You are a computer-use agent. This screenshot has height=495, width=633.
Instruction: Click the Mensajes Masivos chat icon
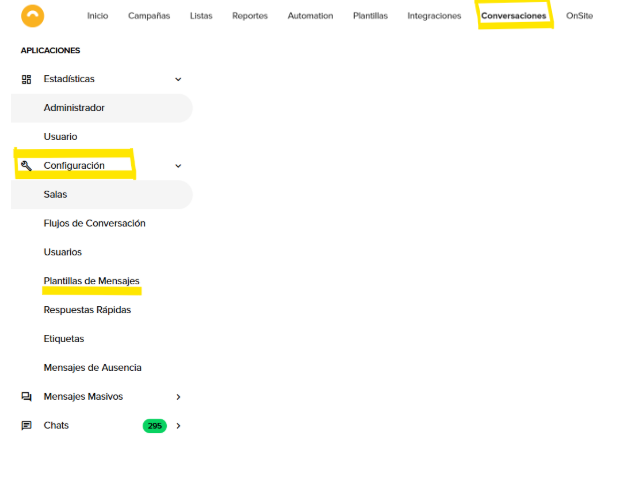pos(26,397)
